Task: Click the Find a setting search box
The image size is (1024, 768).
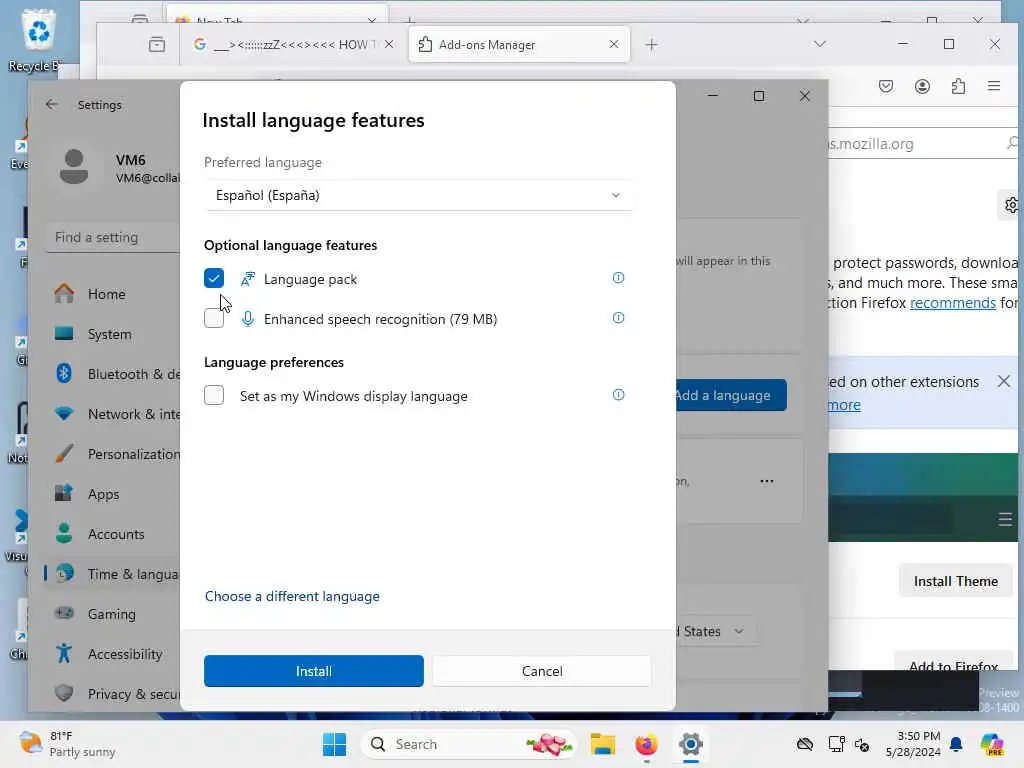Action: [x=112, y=237]
